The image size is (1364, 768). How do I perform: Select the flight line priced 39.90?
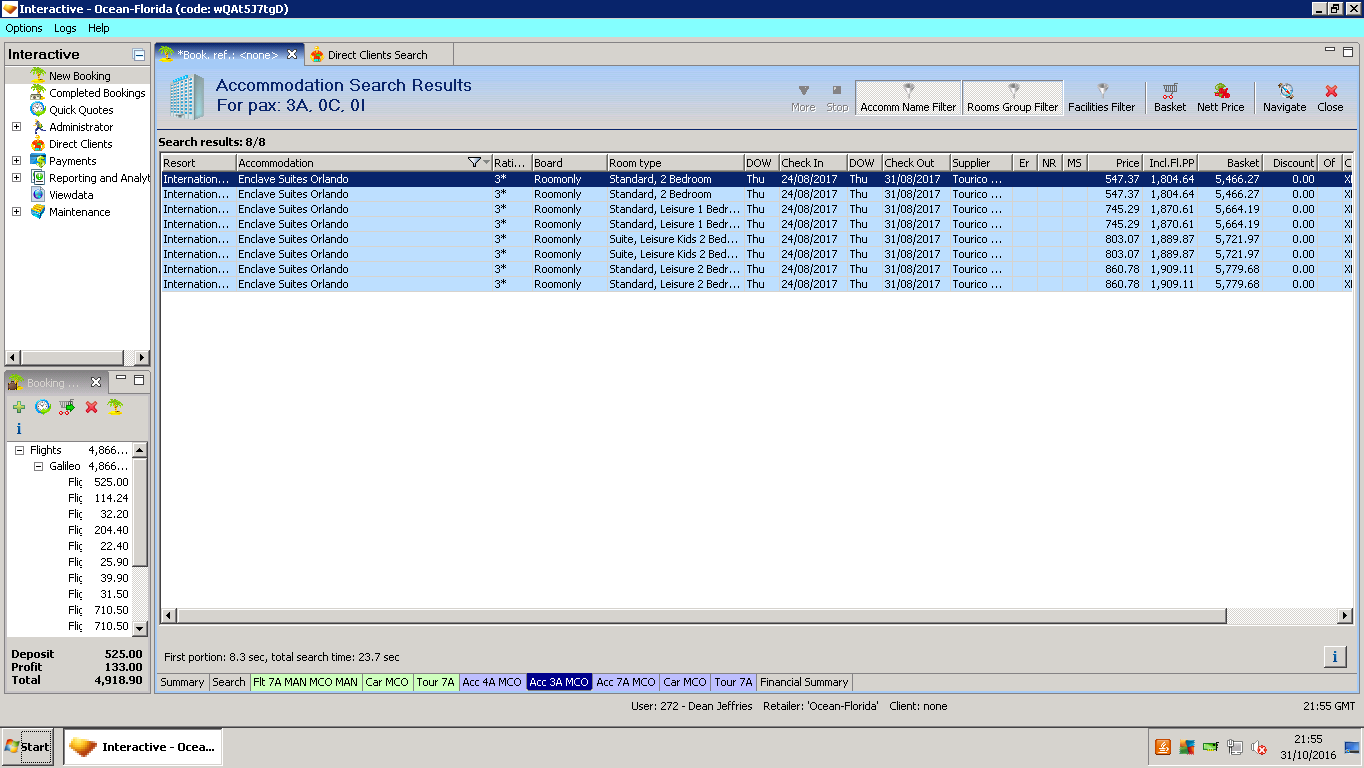[98, 578]
